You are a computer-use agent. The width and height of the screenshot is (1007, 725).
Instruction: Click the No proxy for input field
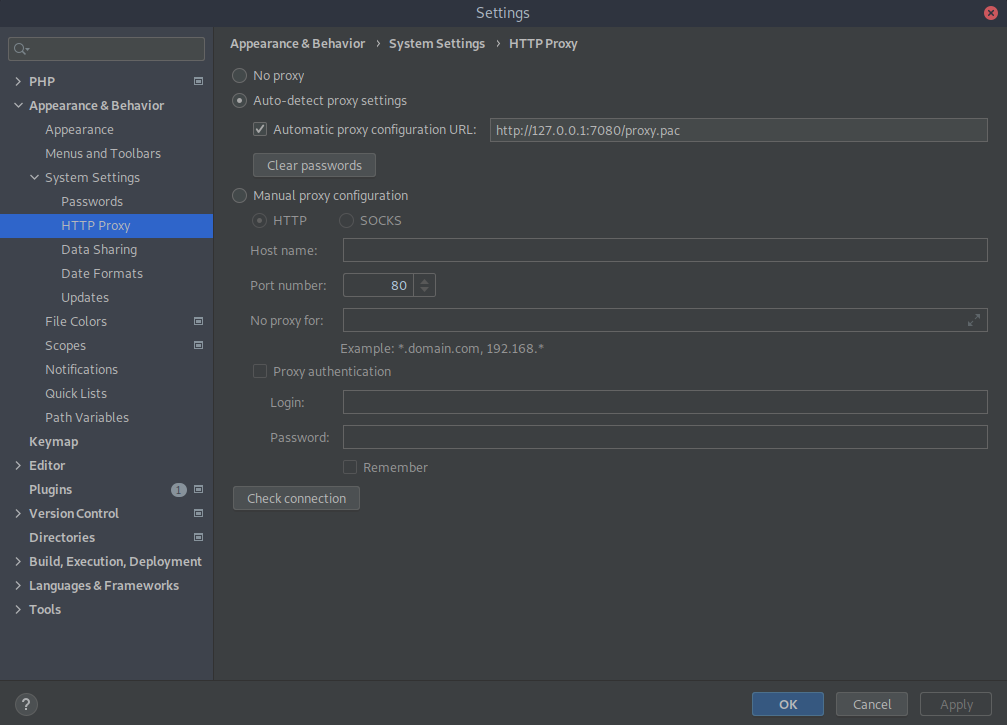[x=665, y=320]
